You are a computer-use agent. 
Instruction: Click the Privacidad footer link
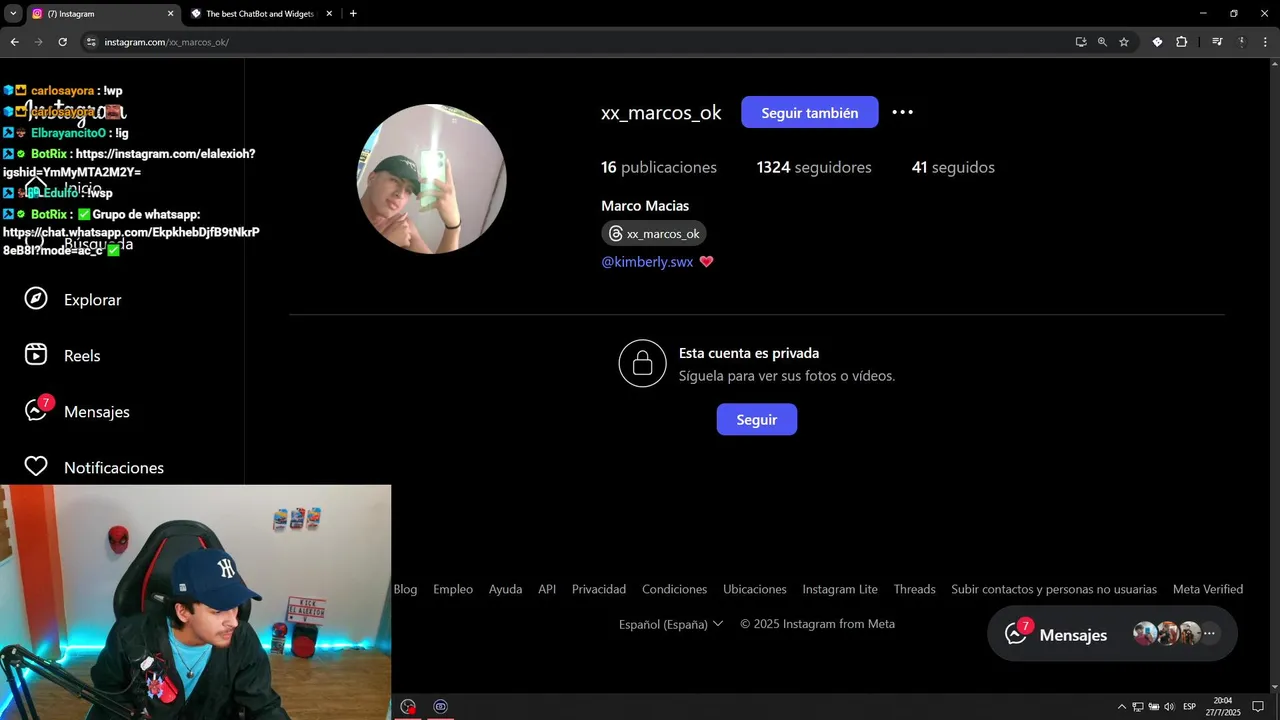pos(599,589)
